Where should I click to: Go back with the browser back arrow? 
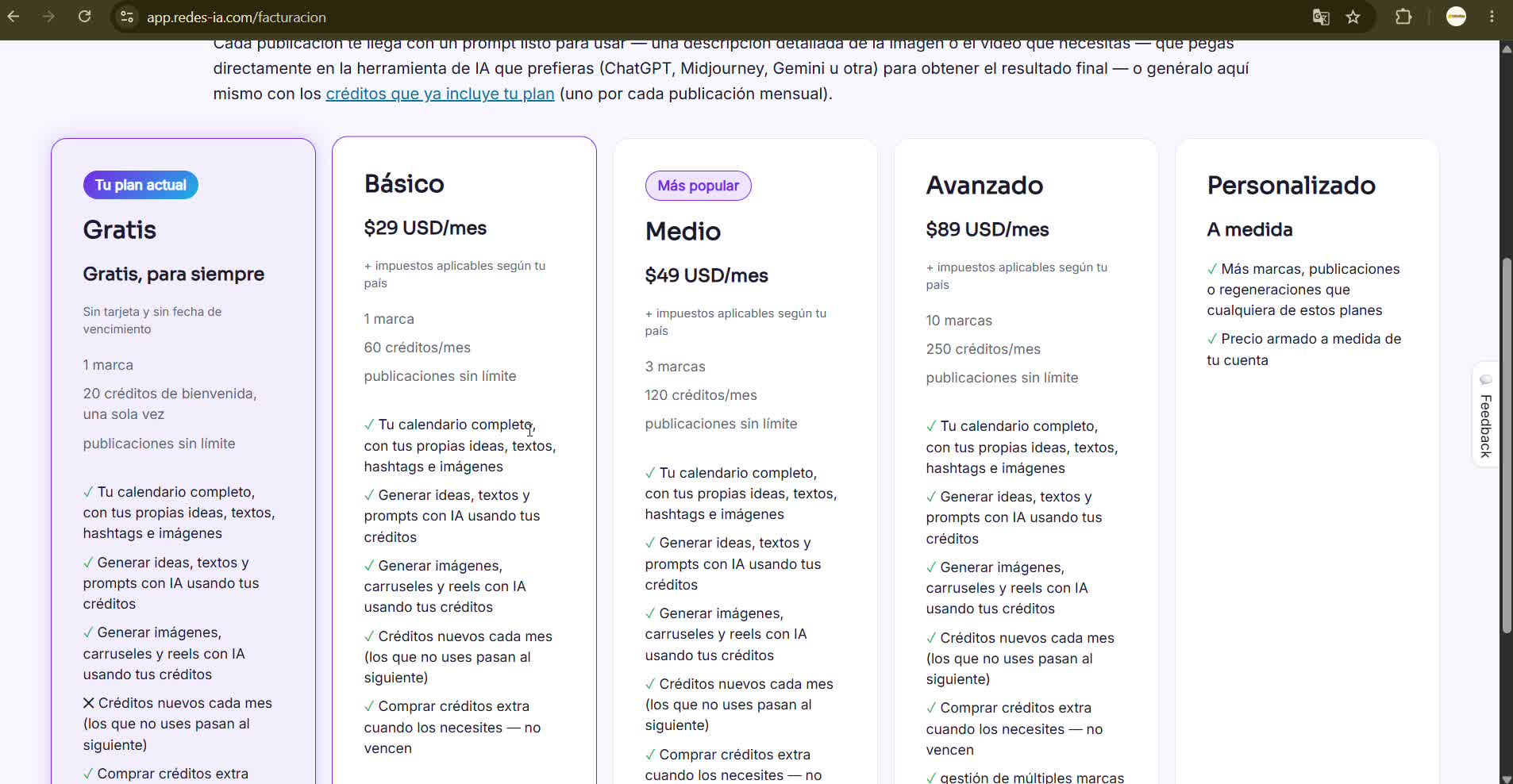[x=13, y=17]
